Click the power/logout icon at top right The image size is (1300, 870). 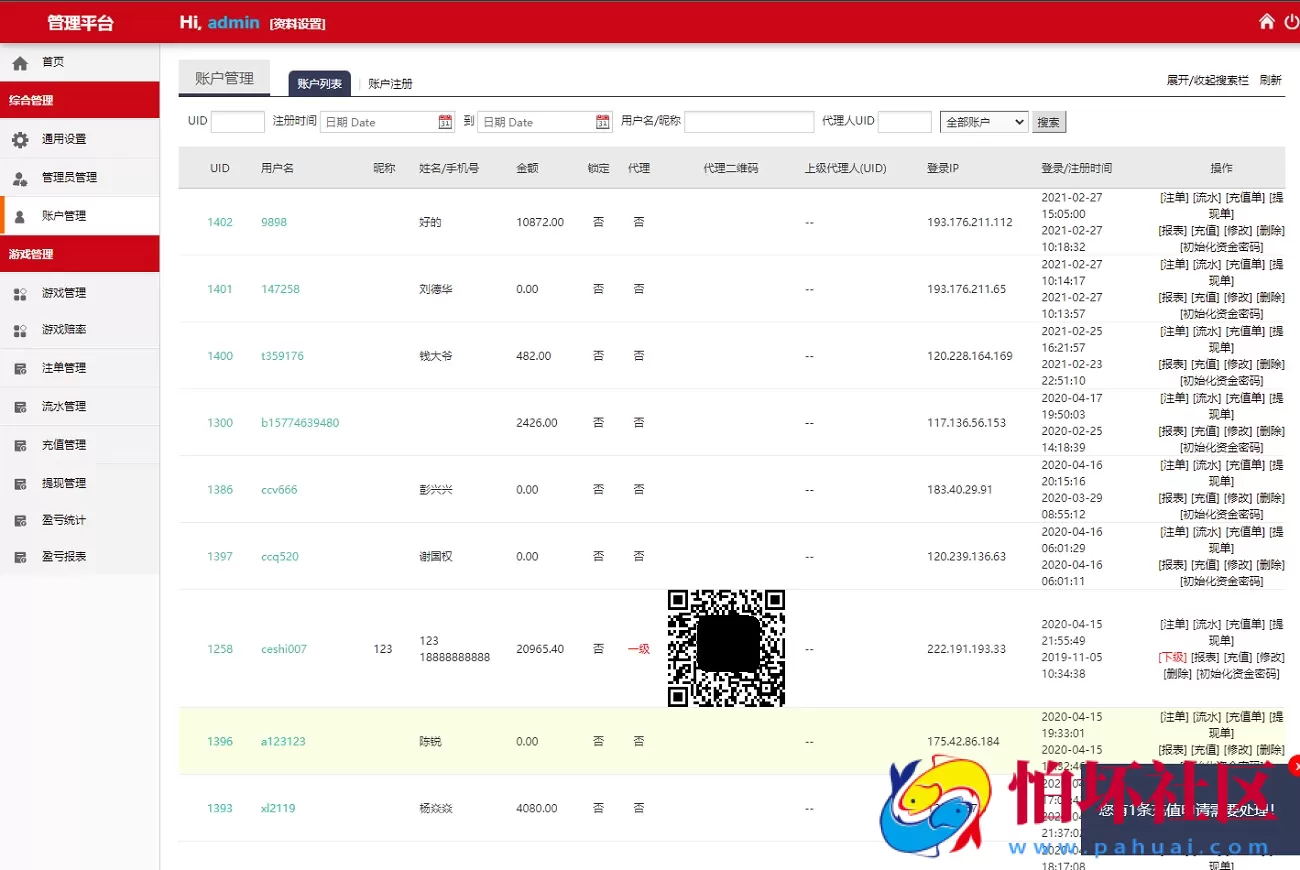(1291, 20)
